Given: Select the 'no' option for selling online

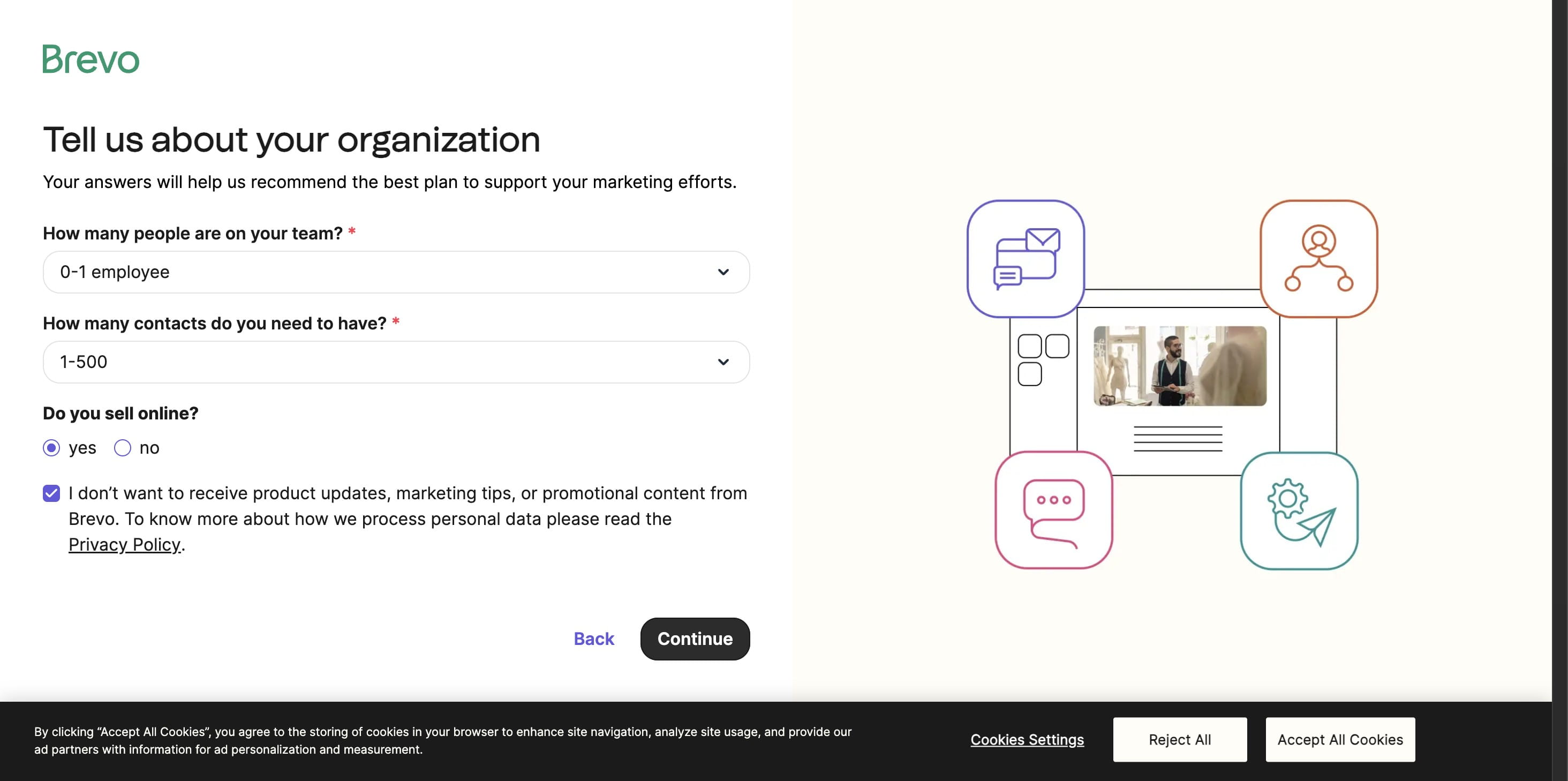Looking at the screenshot, I should point(122,447).
